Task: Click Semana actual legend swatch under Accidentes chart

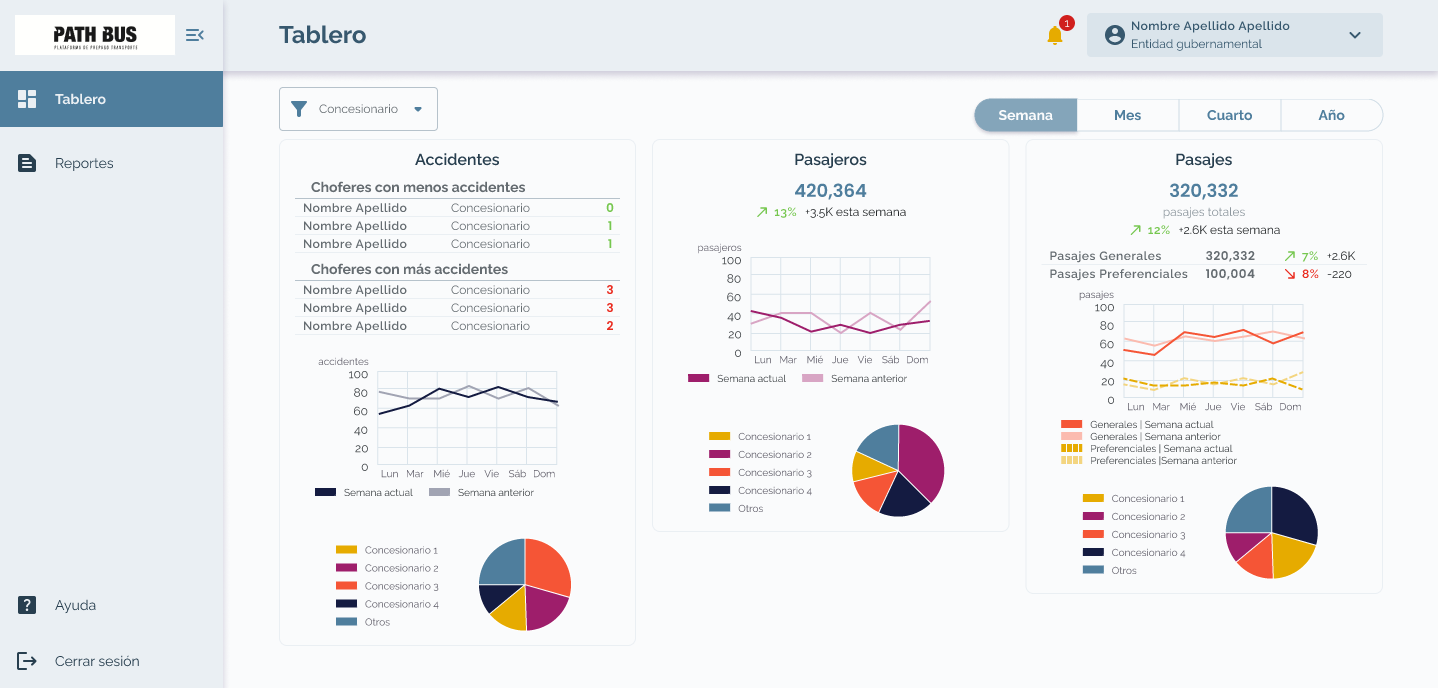Action: tap(325, 492)
